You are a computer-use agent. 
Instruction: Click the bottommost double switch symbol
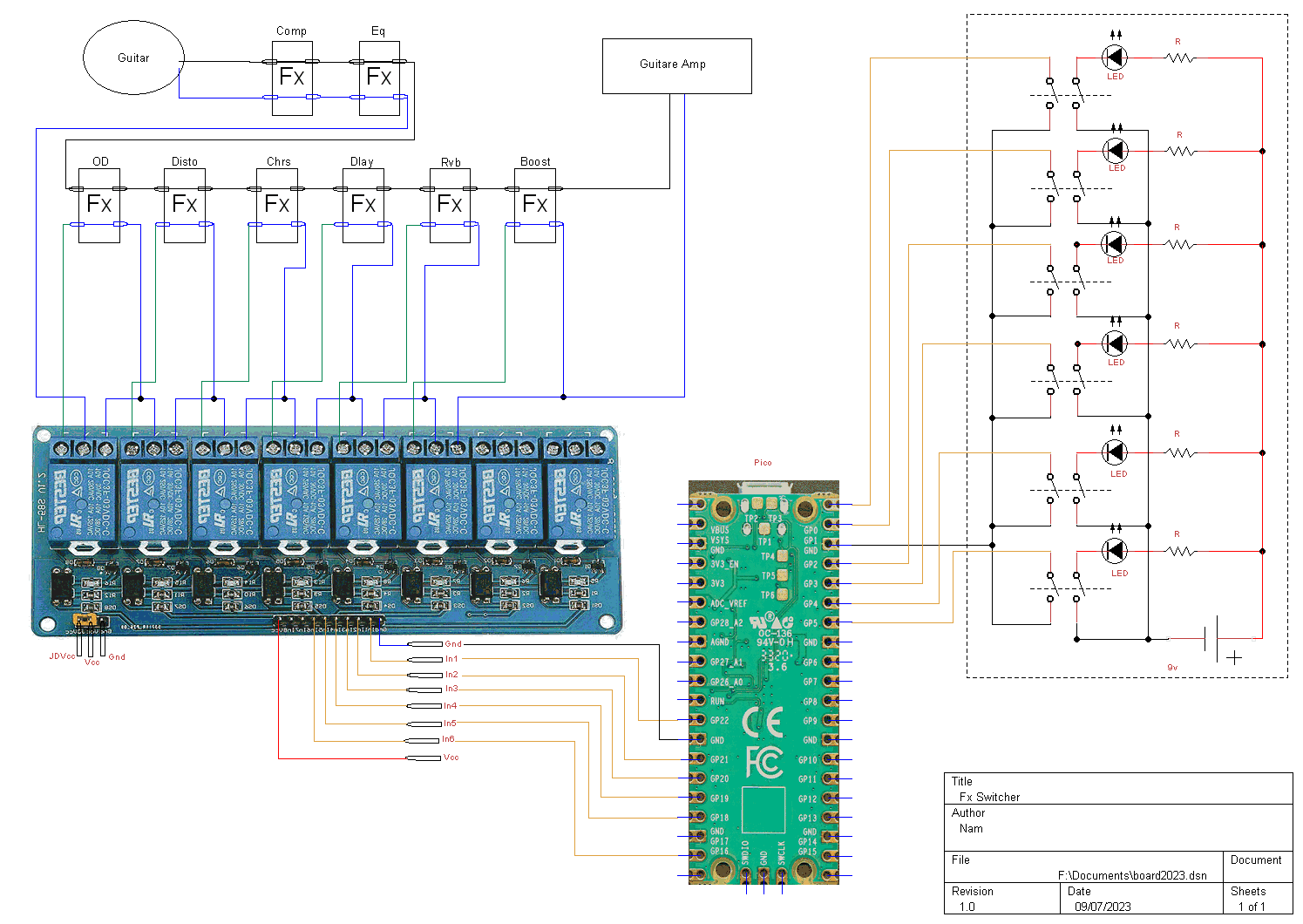click(x=1063, y=587)
